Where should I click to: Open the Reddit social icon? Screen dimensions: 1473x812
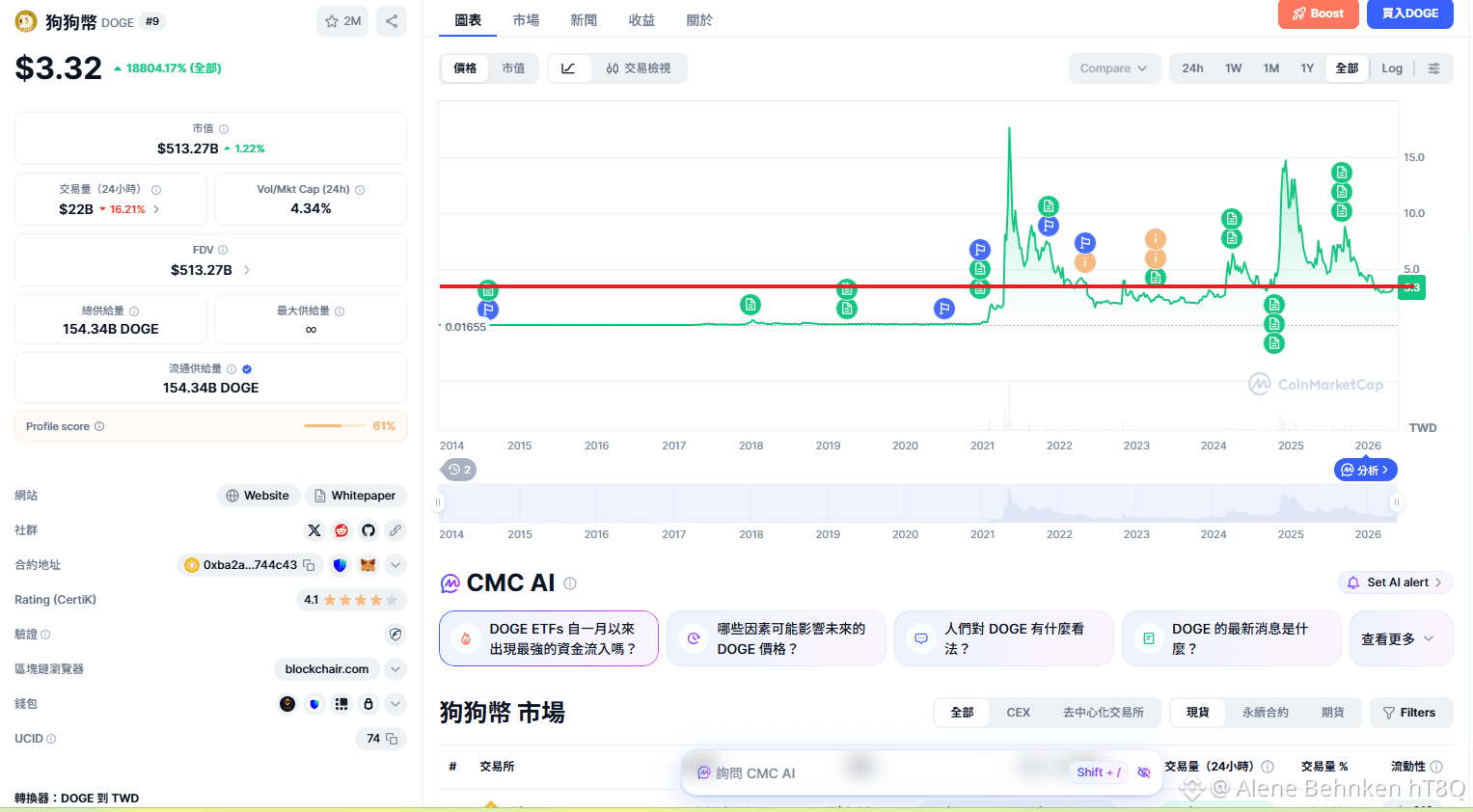click(x=341, y=530)
